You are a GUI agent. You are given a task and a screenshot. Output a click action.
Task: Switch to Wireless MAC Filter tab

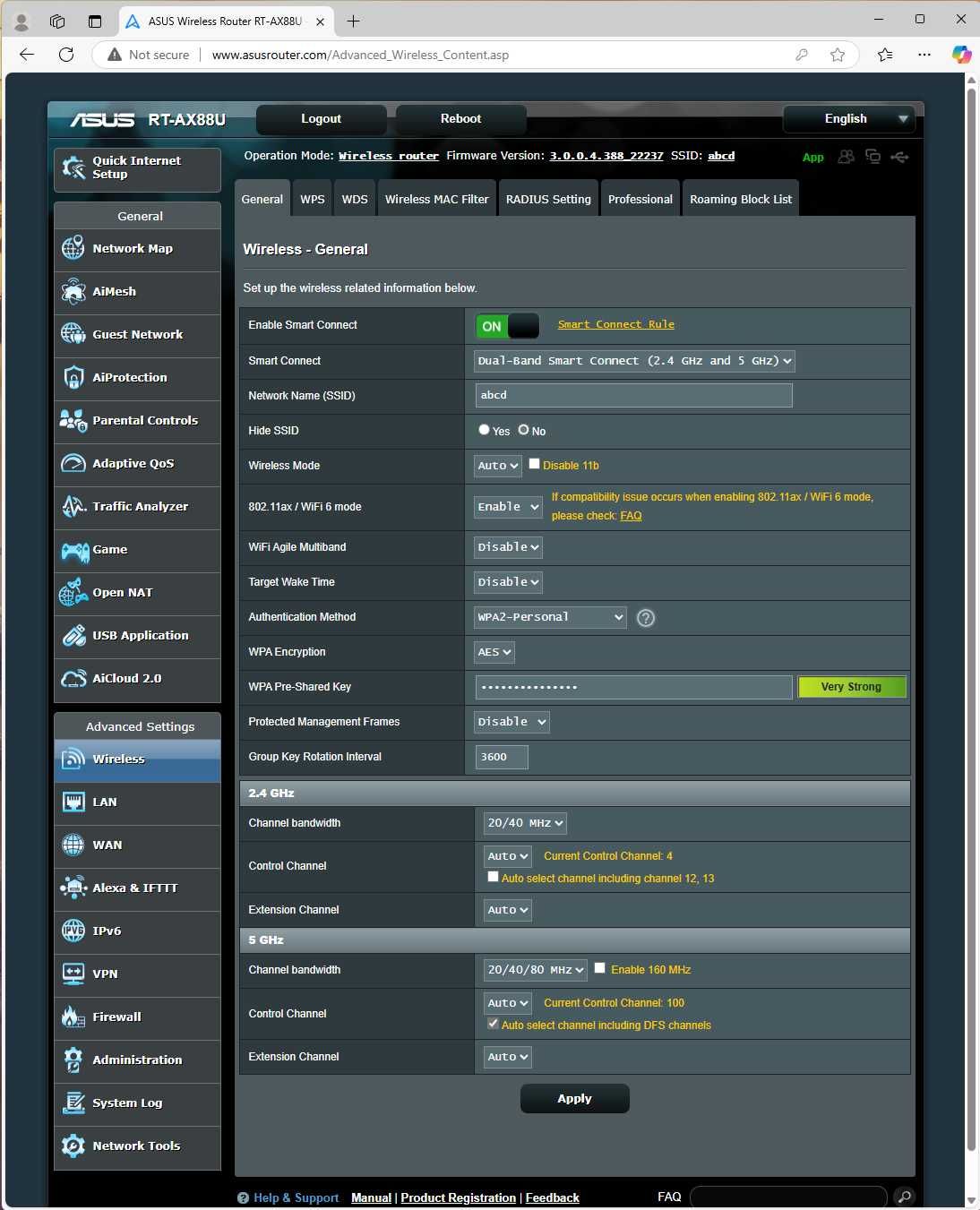click(x=437, y=199)
